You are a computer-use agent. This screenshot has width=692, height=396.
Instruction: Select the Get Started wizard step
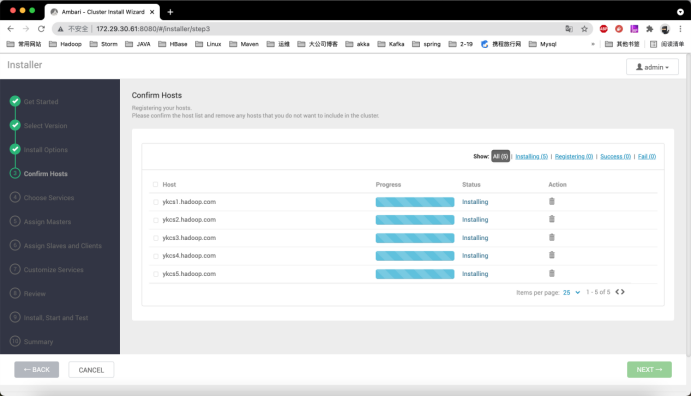tap(41, 102)
